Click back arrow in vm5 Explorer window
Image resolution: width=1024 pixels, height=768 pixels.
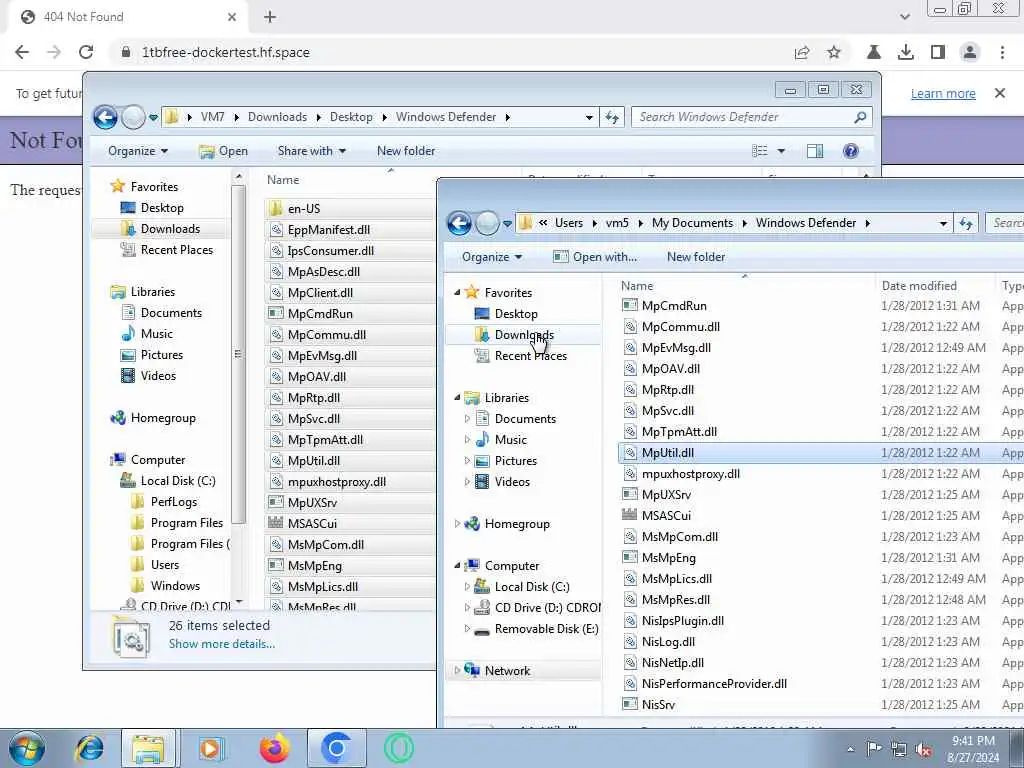459,223
